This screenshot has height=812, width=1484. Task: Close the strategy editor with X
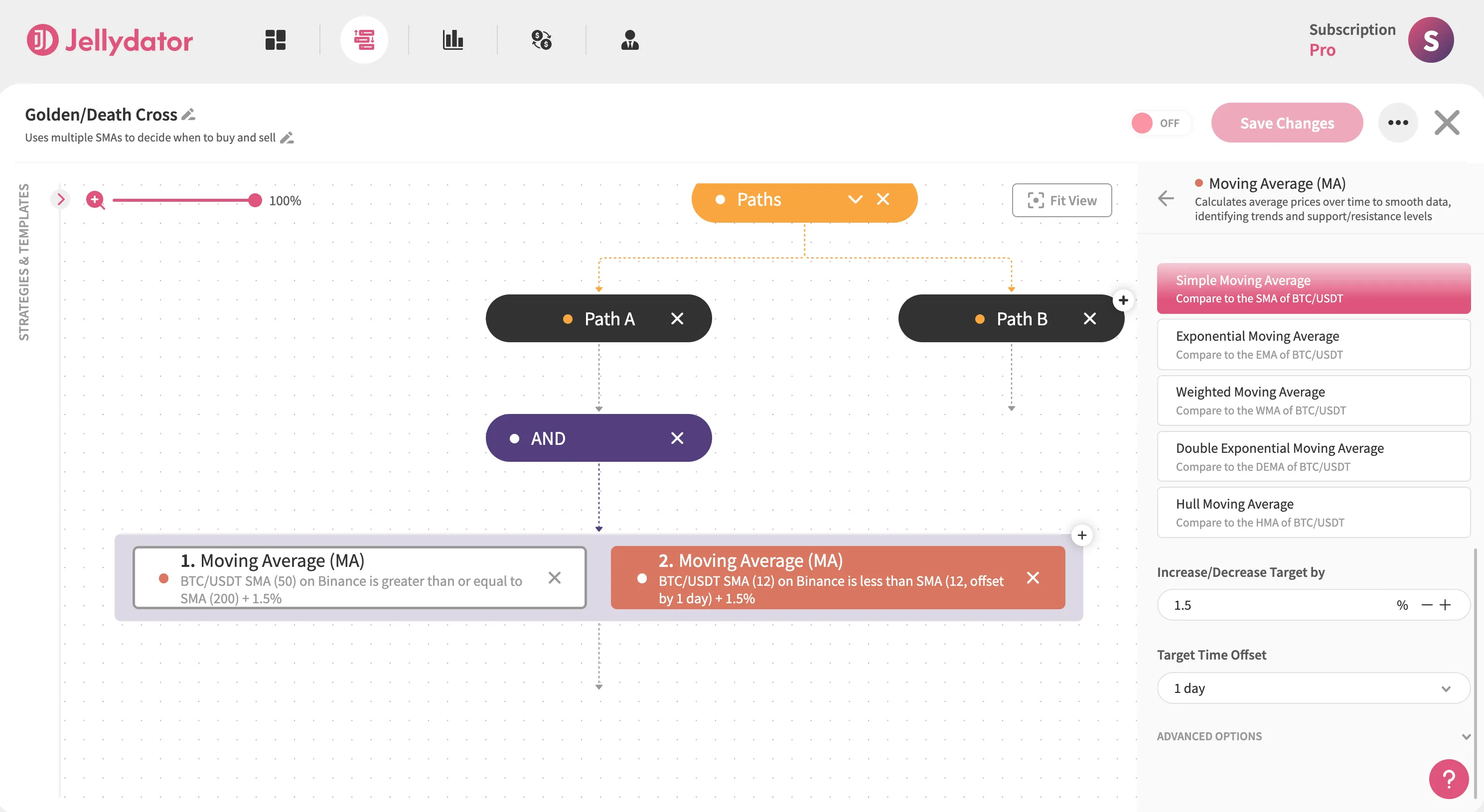[x=1447, y=123]
